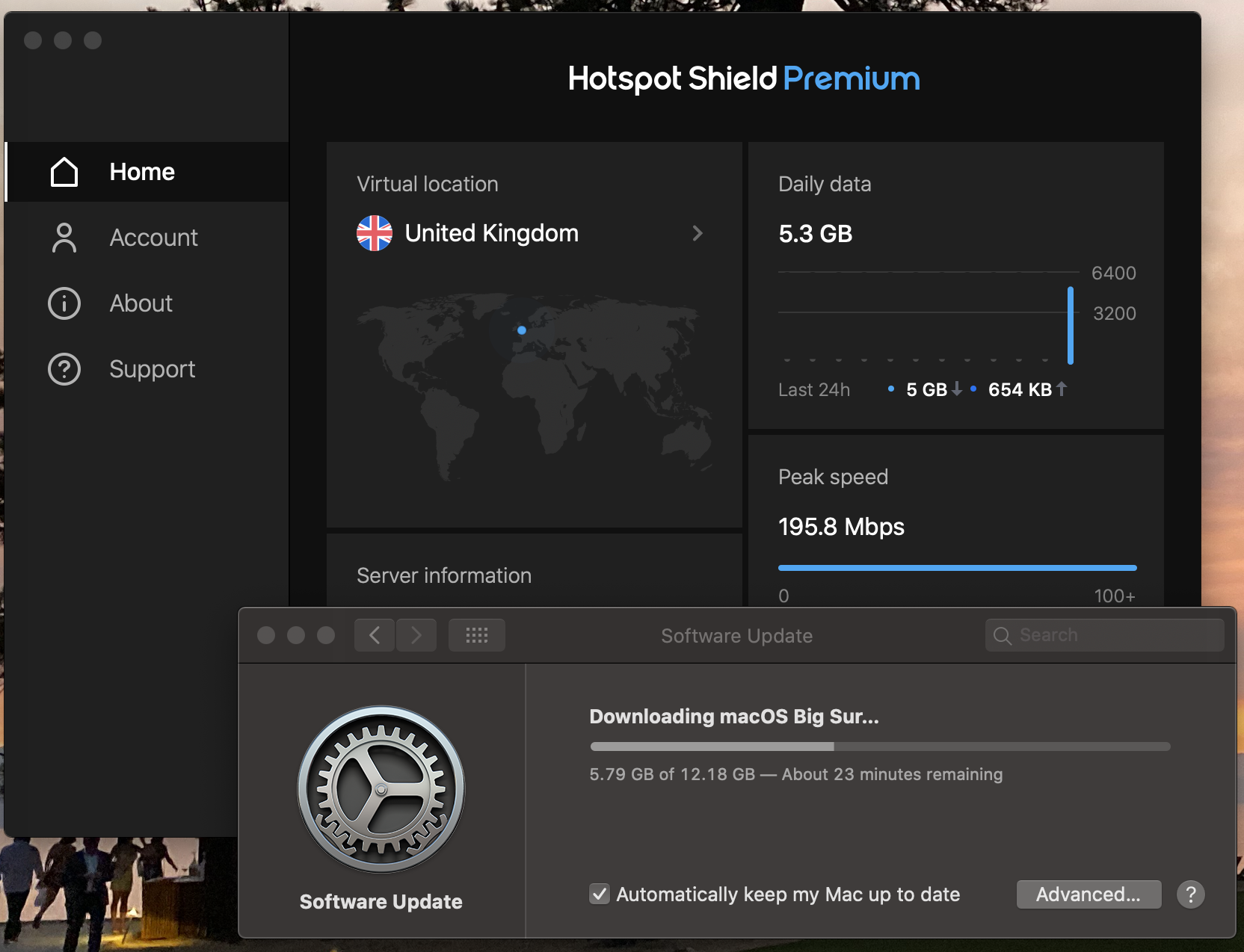Viewport: 1244px width, 952px height.
Task: Click the world map in Virtual location
Action: point(533,386)
